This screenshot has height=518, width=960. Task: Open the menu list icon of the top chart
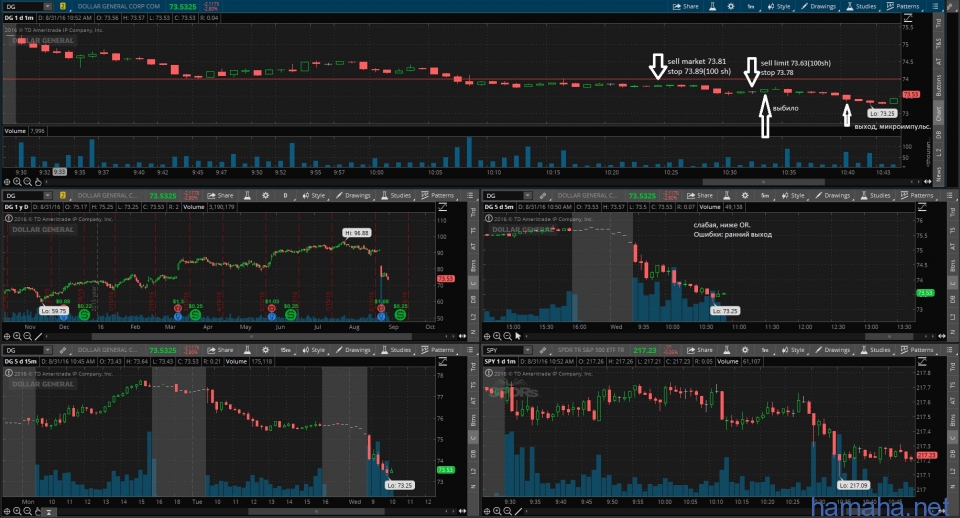coord(936,6)
